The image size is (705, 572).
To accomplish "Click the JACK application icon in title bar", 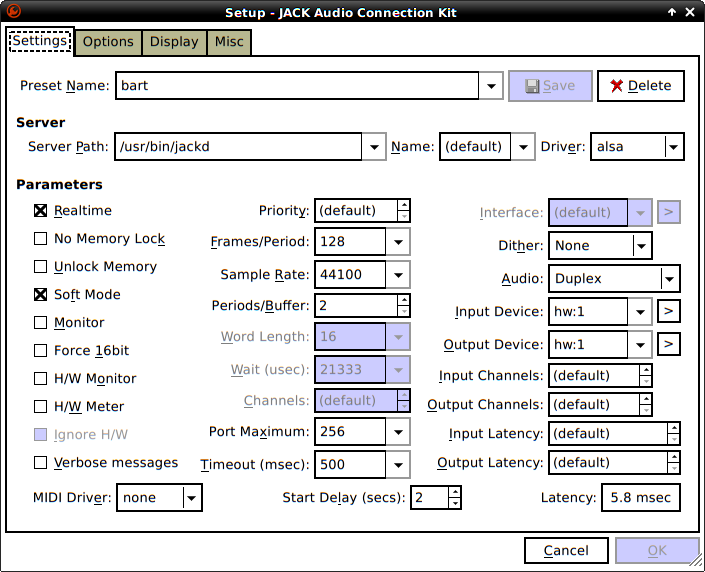I will [x=13, y=11].
